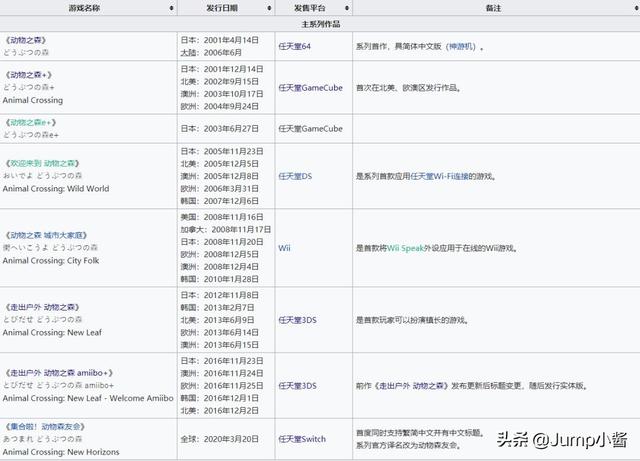Follow 任天堂3DS in the New Leaf 2012 row
The image size is (640, 461).
tap(297, 320)
